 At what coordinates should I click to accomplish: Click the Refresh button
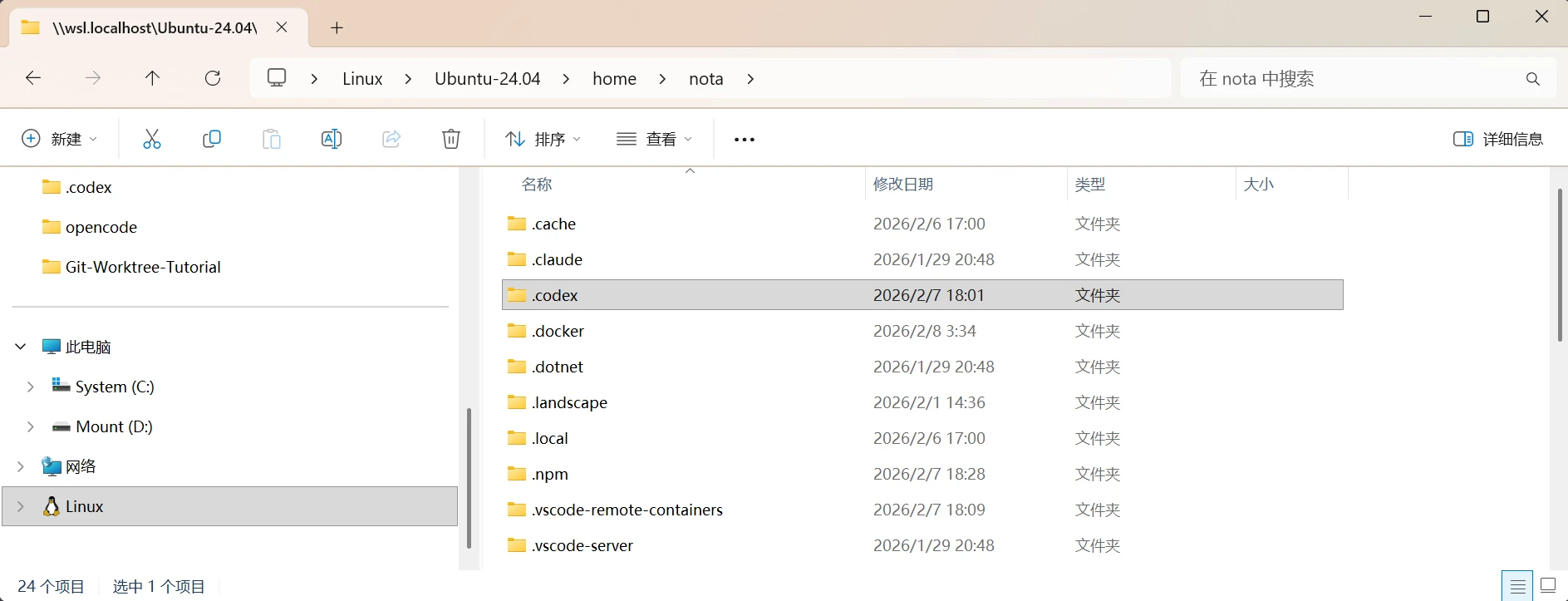[x=213, y=78]
